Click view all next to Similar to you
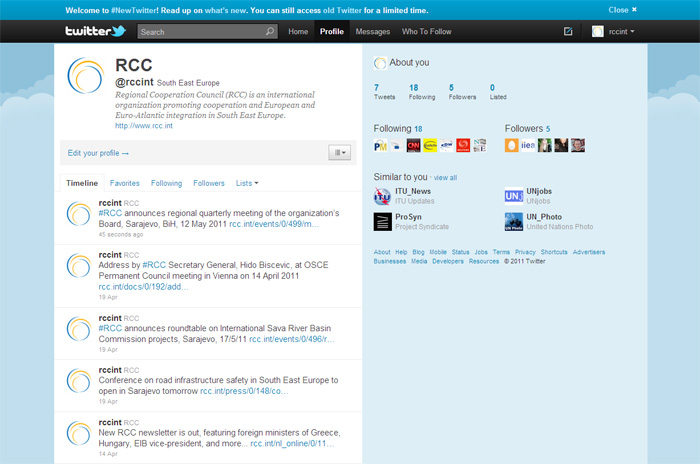Viewport: 700px width, 464px height. [x=445, y=178]
